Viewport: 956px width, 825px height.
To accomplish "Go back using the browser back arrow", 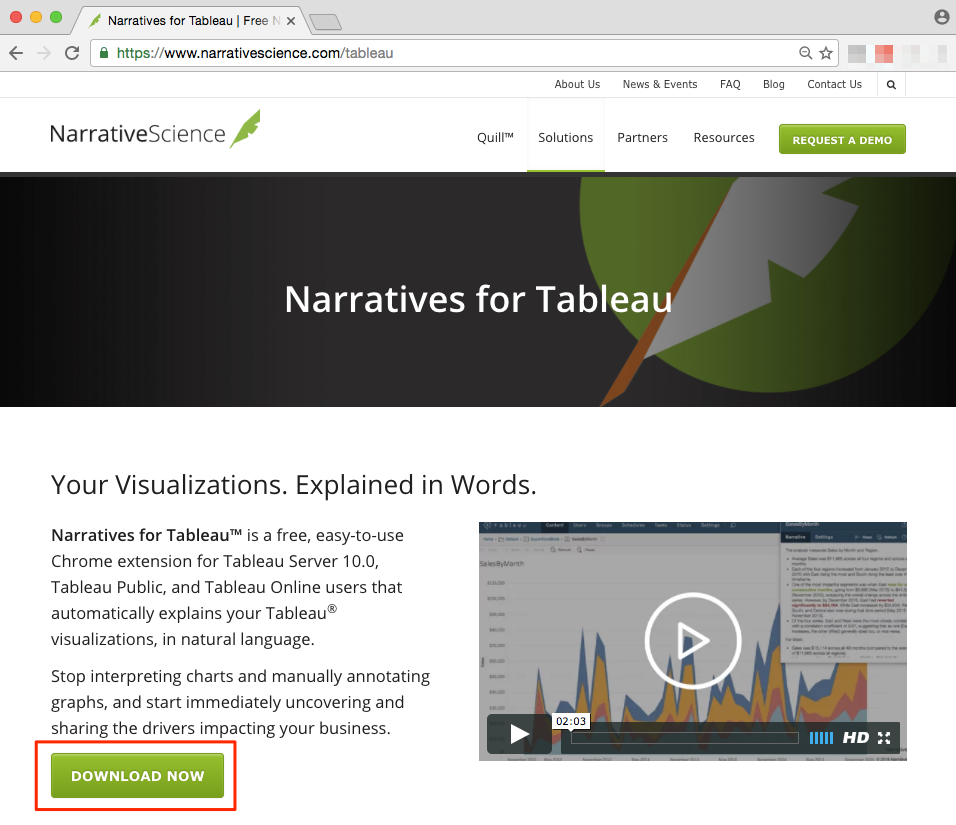I will click(17, 52).
